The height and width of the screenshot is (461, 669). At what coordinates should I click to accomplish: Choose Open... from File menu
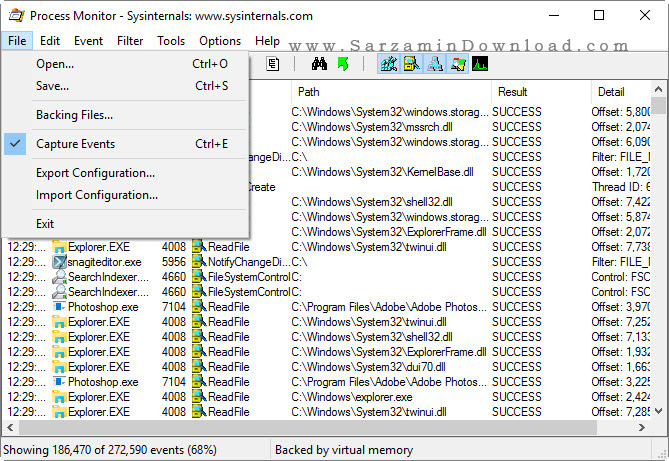125,64
